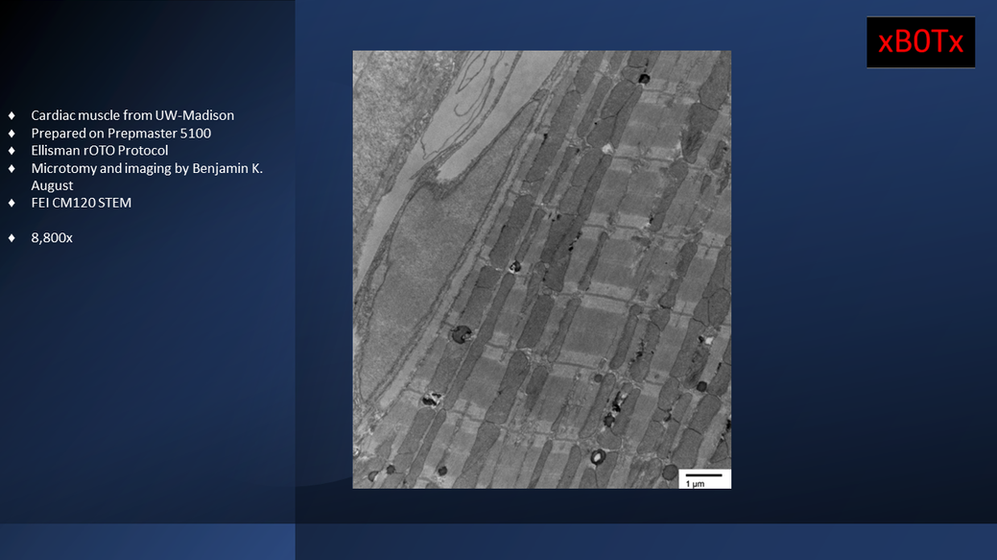This screenshot has height=560, width=997.
Task: Select the '8,800x' magnification text
Action: pos(52,238)
